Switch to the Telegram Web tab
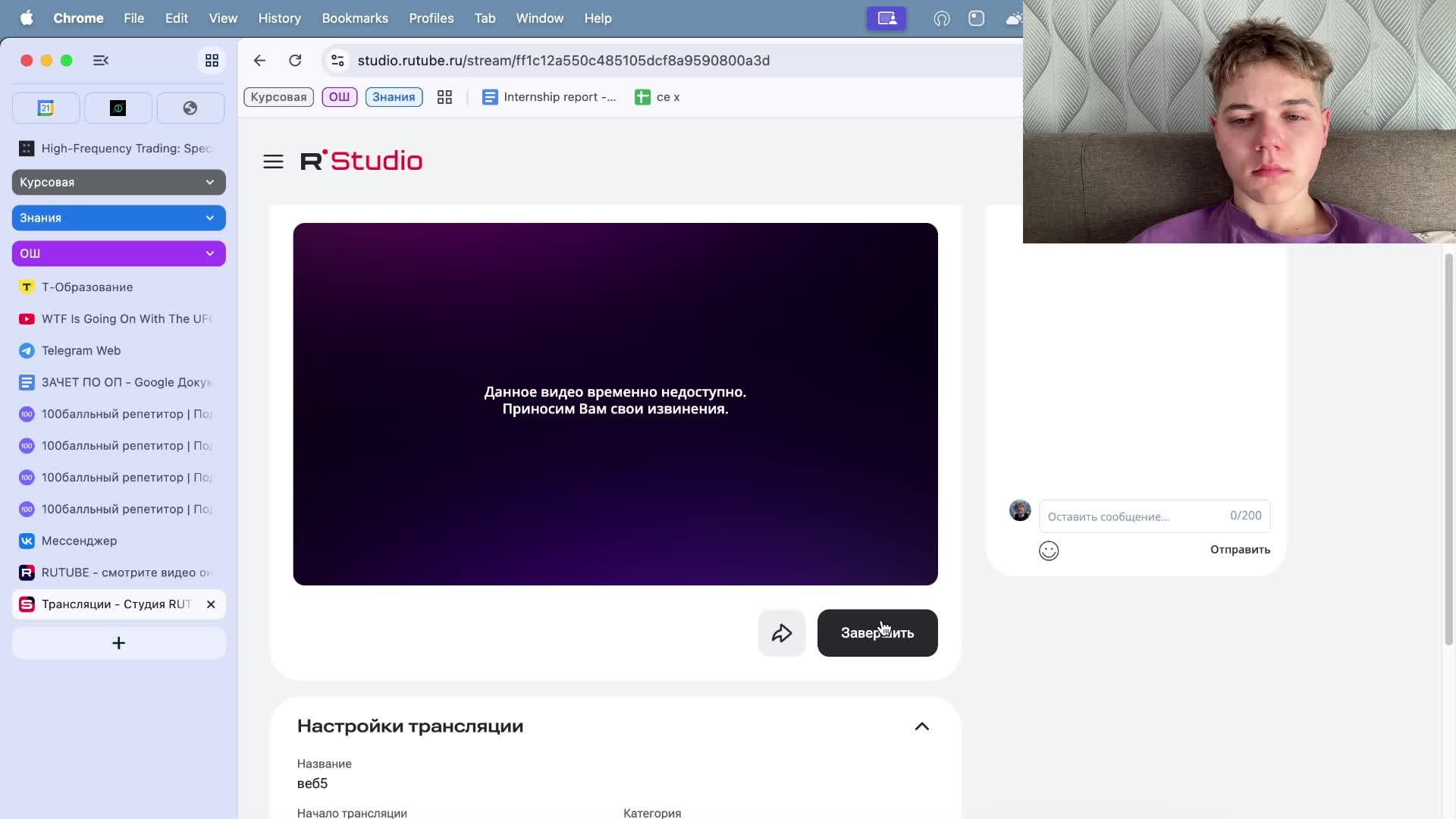Image resolution: width=1456 pixels, height=819 pixels. coord(81,350)
